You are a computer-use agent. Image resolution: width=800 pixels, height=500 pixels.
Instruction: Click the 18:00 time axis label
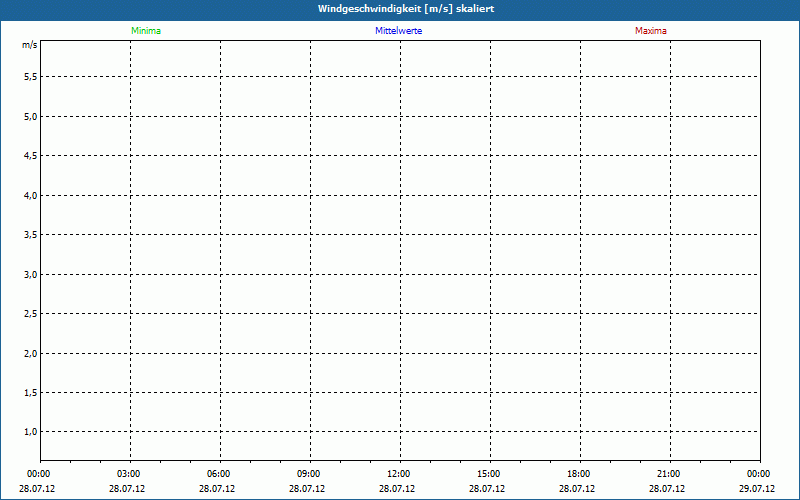tap(579, 474)
